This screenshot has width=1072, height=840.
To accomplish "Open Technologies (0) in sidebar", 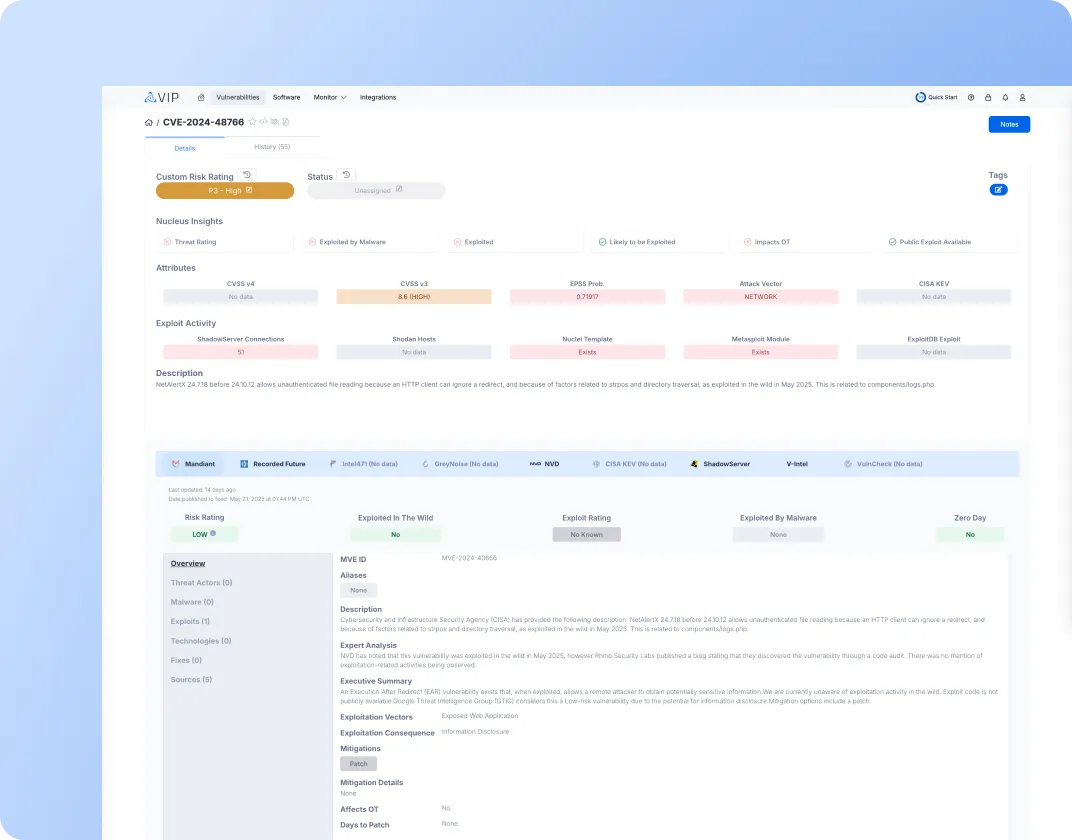I will click(201, 641).
